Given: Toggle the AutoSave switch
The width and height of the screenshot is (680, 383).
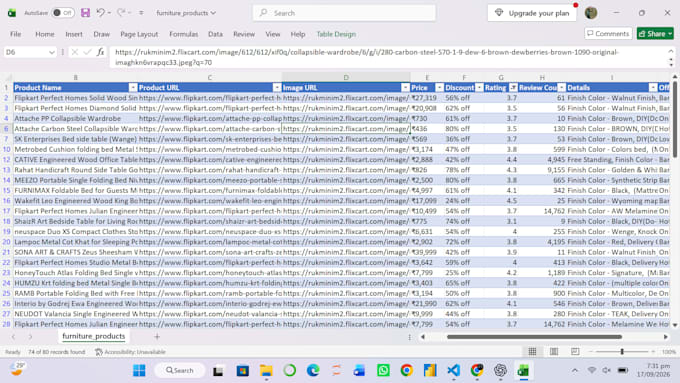Looking at the screenshot, I should point(62,13).
